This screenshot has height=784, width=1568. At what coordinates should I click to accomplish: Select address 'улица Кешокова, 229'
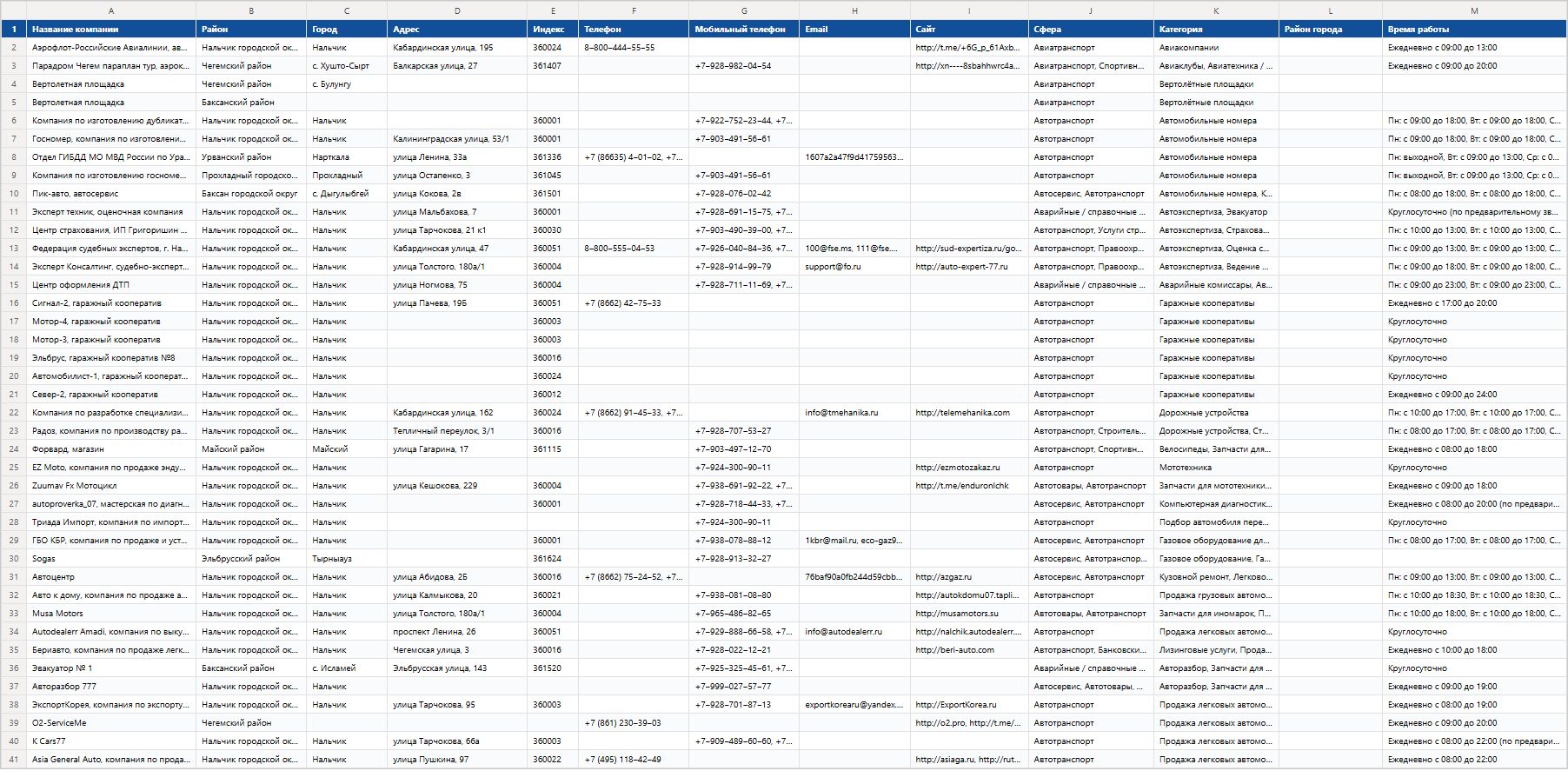click(x=457, y=486)
